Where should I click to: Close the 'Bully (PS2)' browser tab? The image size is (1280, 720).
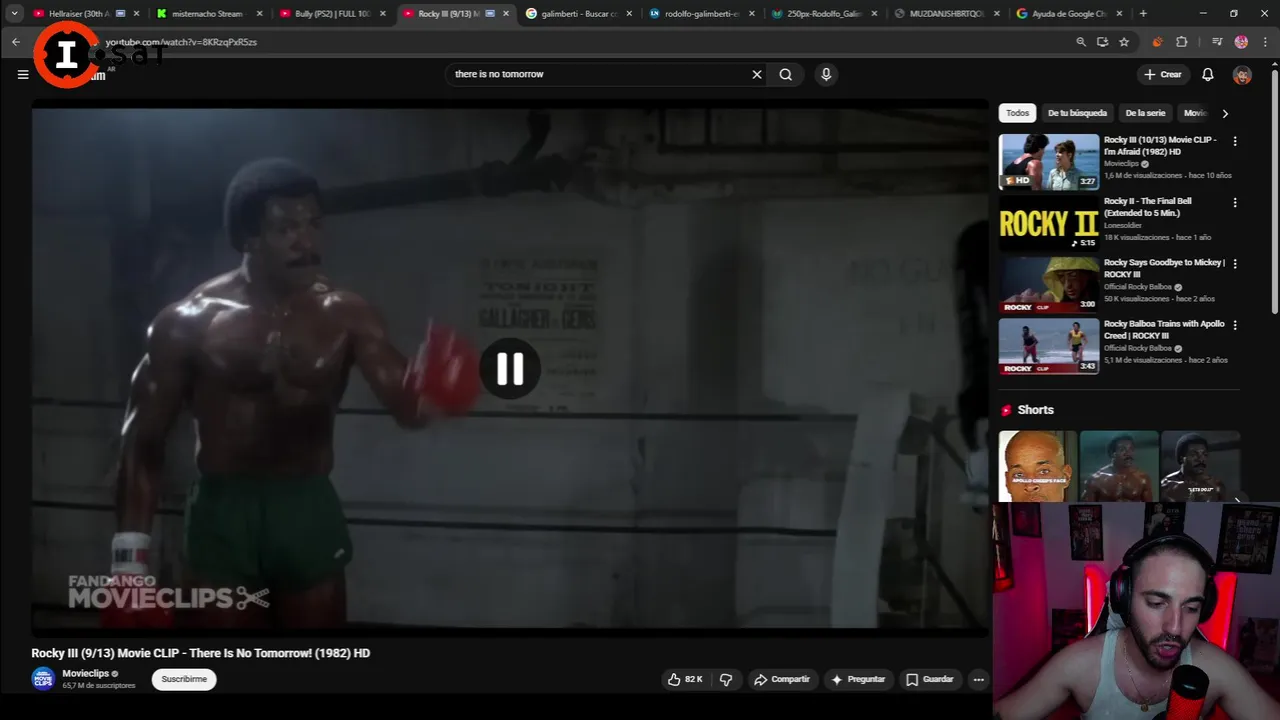(x=383, y=14)
